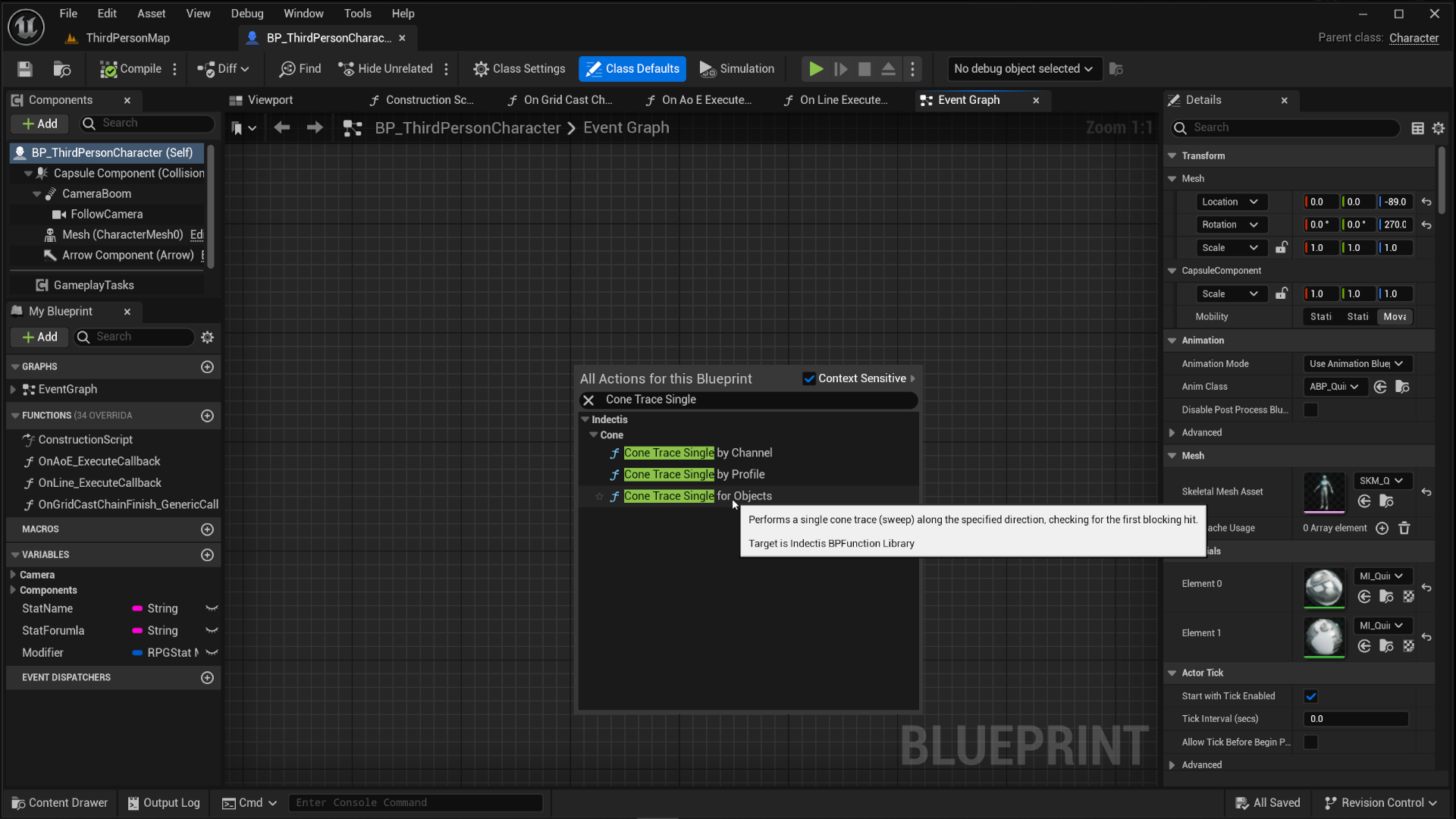Viewport: 1456px width, 819px height.
Task: Open the debug object selector dropdown
Action: pos(1024,69)
